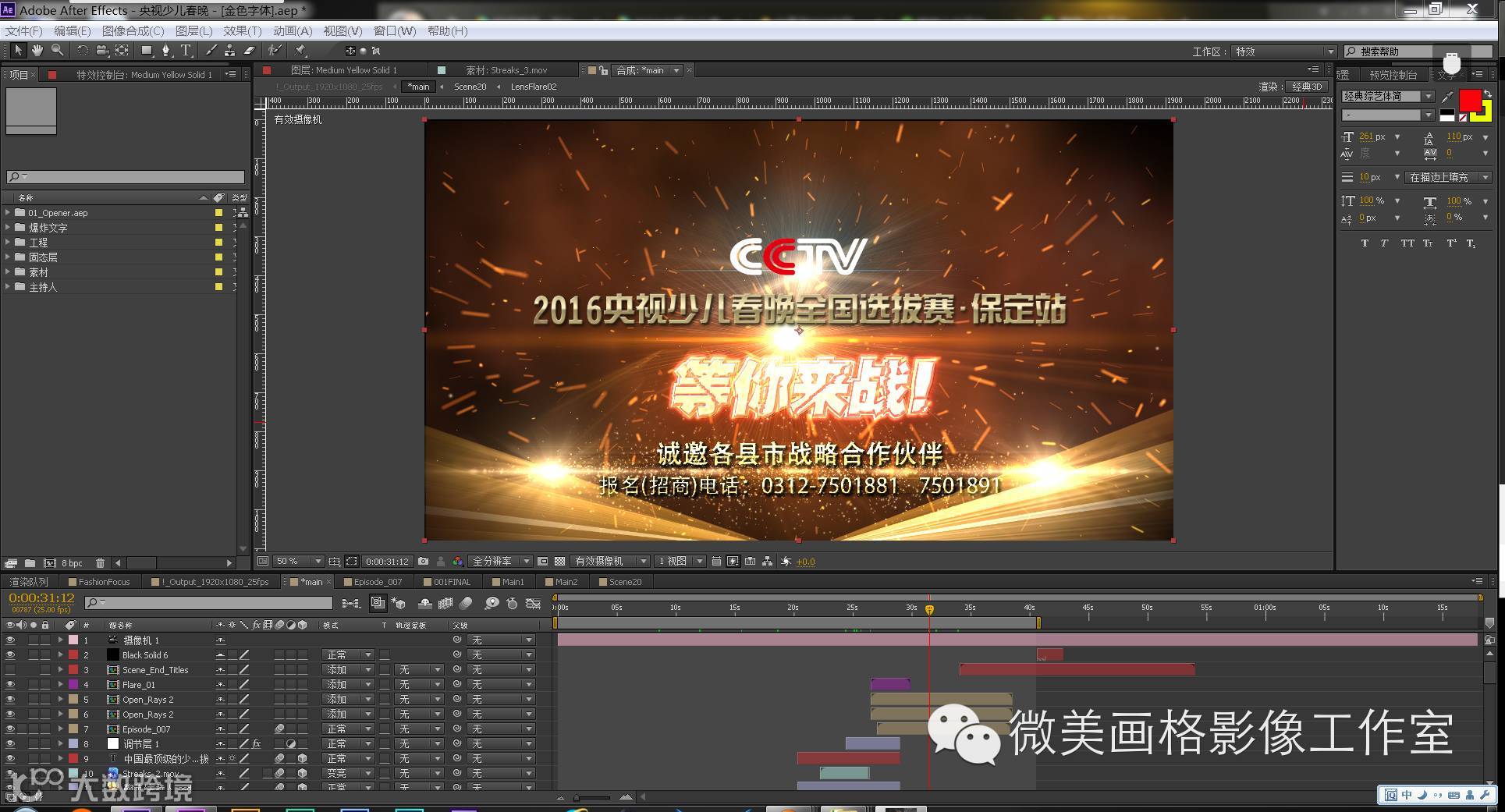Image resolution: width=1505 pixels, height=812 pixels.
Task: Open the 全分辨率 resolution dropdown
Action: (x=500, y=561)
